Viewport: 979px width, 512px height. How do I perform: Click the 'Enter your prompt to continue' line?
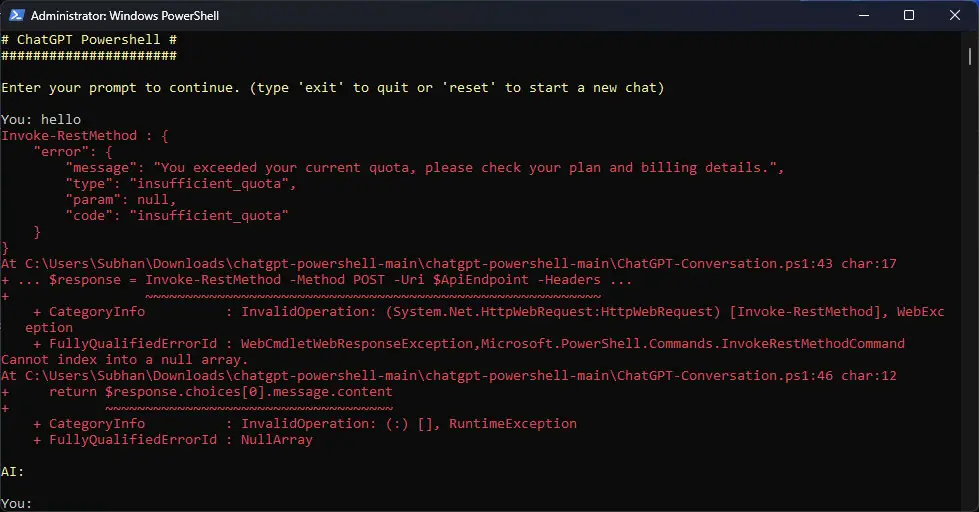click(333, 87)
